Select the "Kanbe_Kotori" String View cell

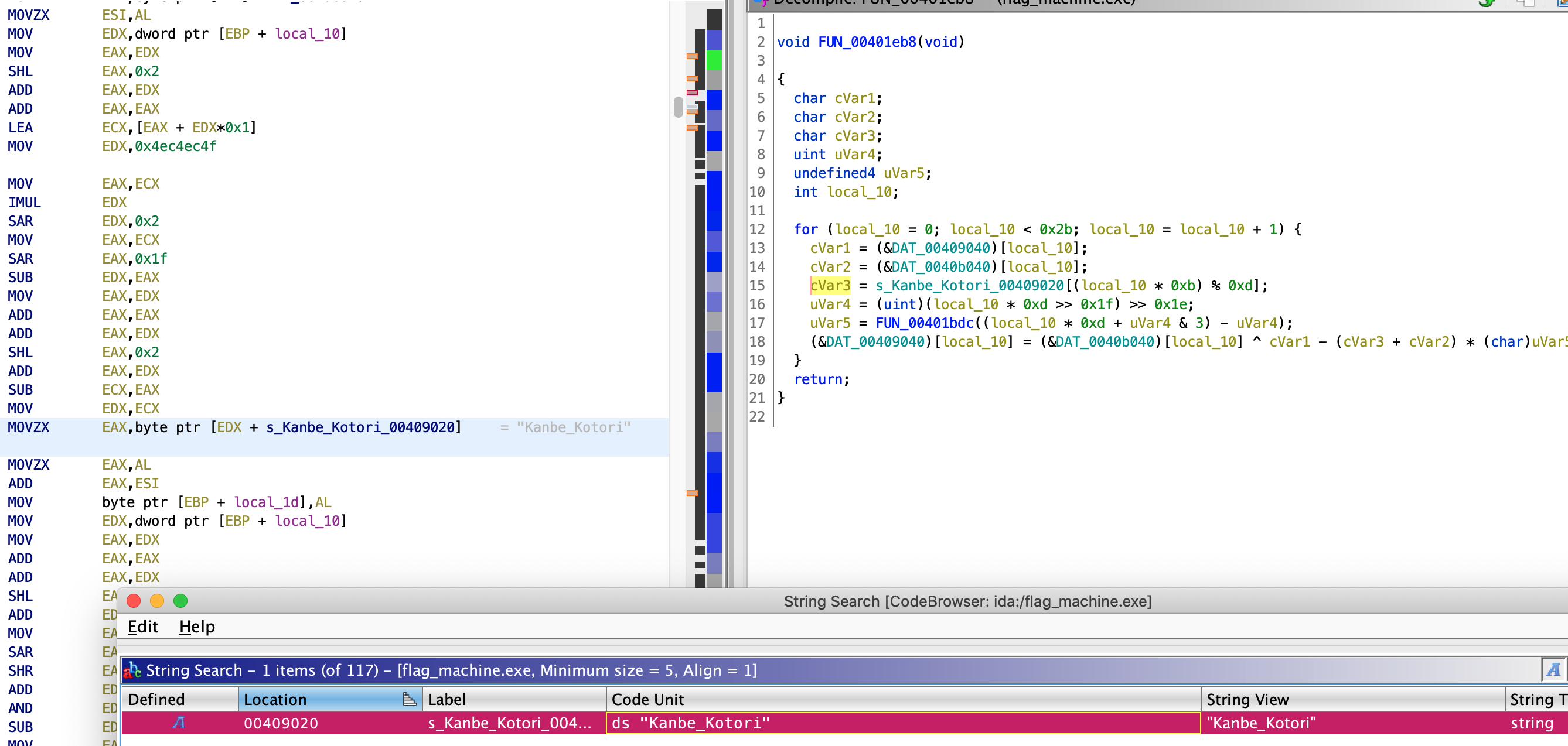(1353, 723)
